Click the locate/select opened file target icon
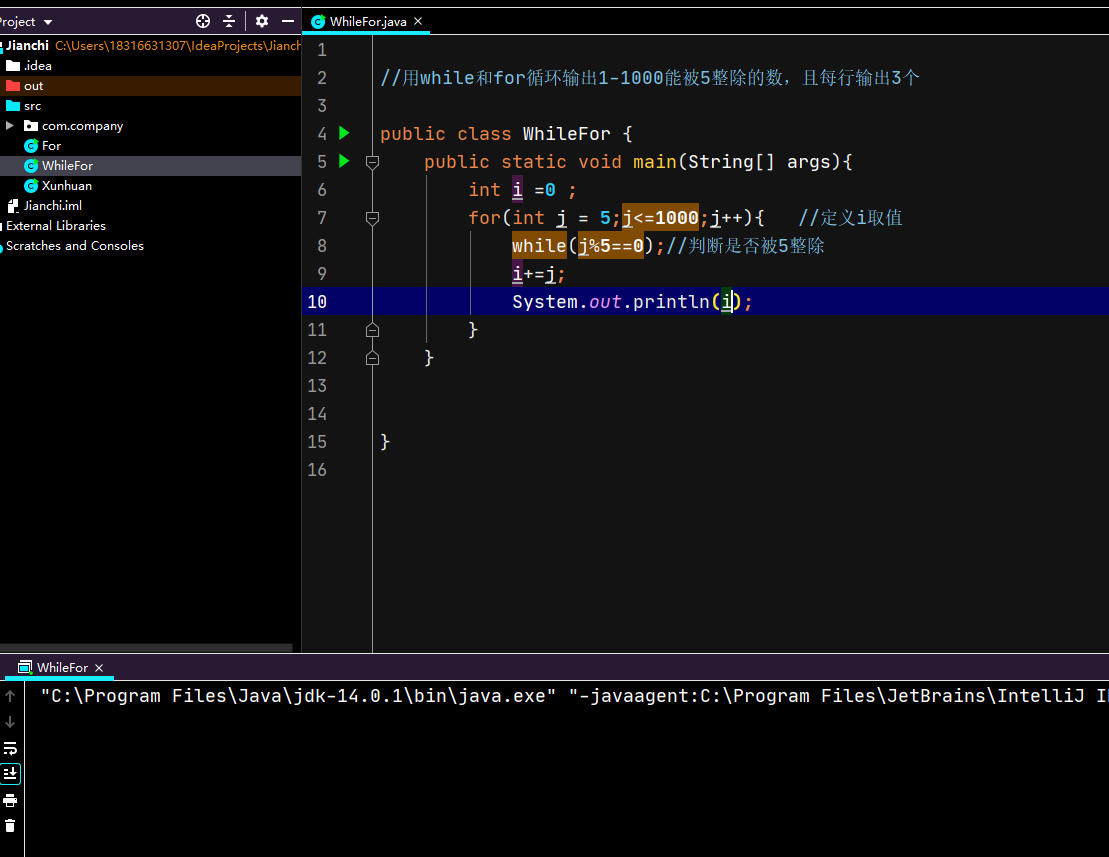The image size is (1109, 857). click(203, 21)
